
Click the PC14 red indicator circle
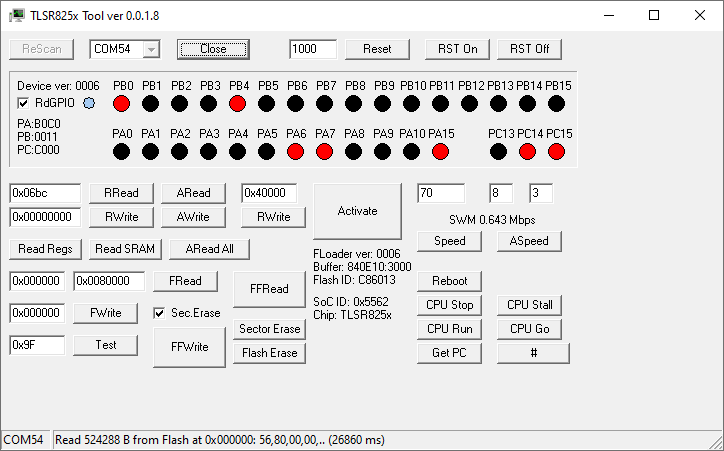point(527,151)
